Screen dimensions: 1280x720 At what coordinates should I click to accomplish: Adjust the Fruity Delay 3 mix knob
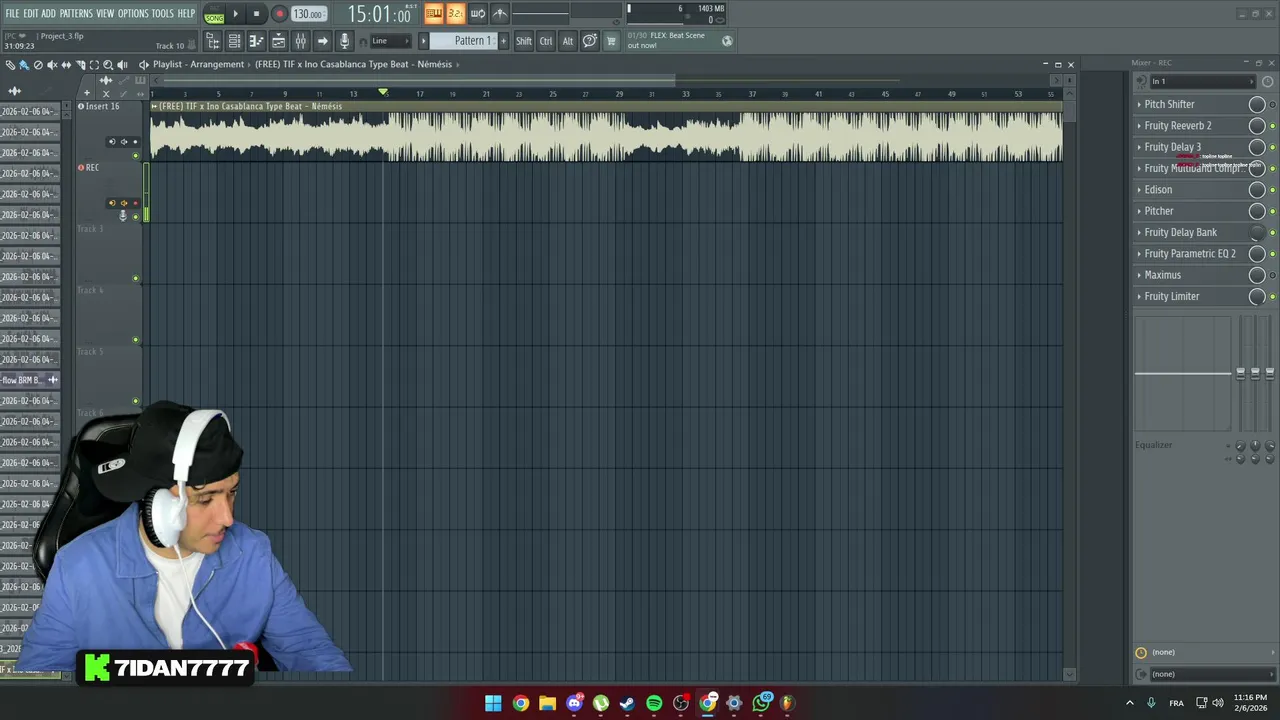(x=1257, y=147)
